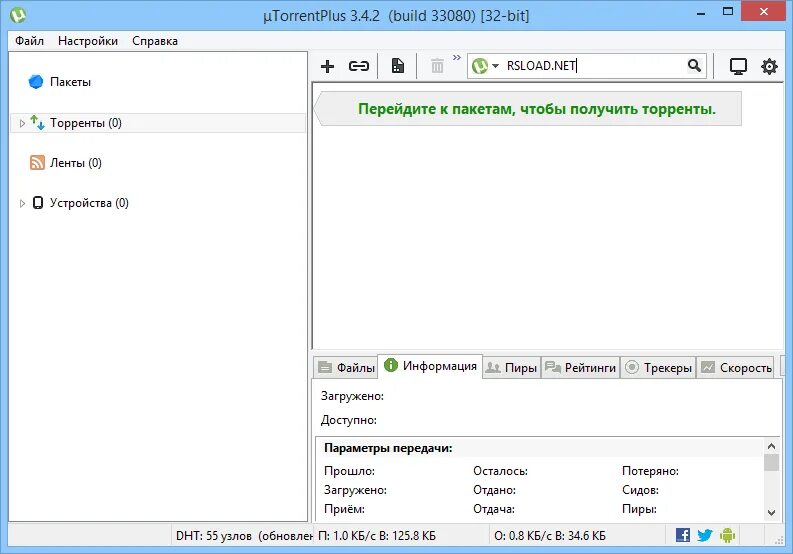793x554 pixels.
Task: Click the uTorrent title bar app icon
Action: (x=18, y=15)
